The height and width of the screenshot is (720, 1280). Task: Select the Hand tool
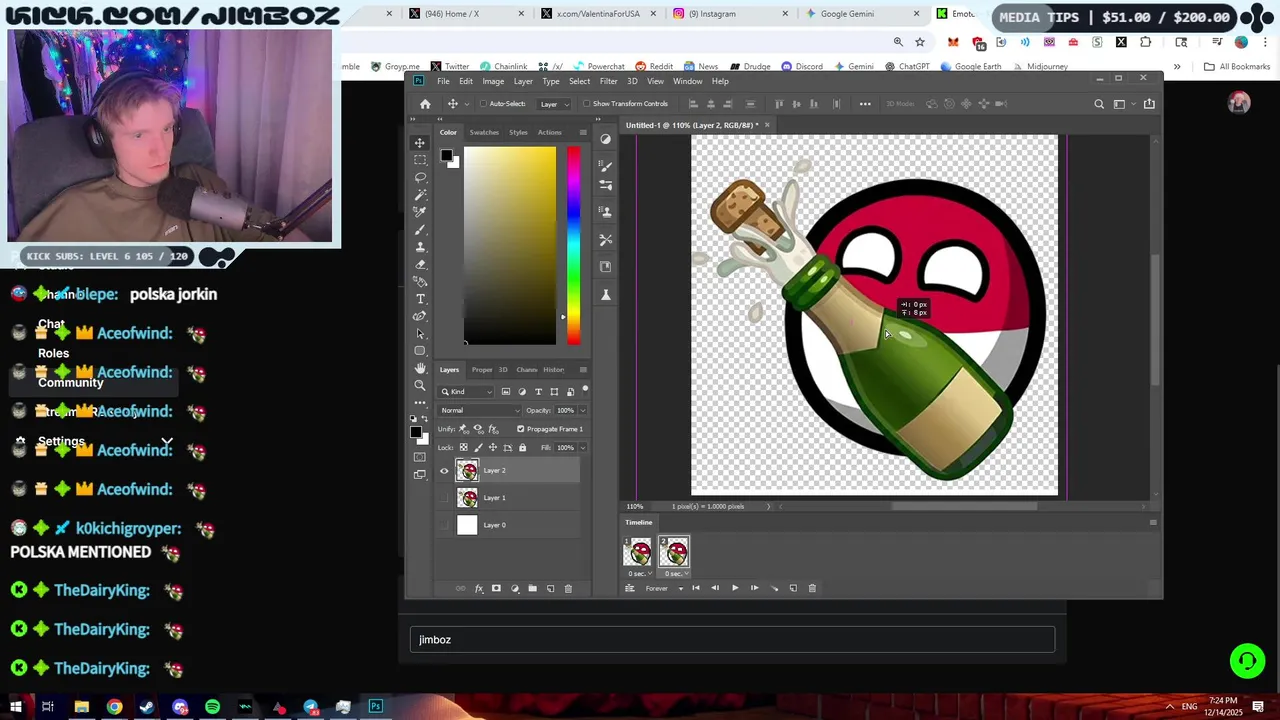pyautogui.click(x=420, y=368)
